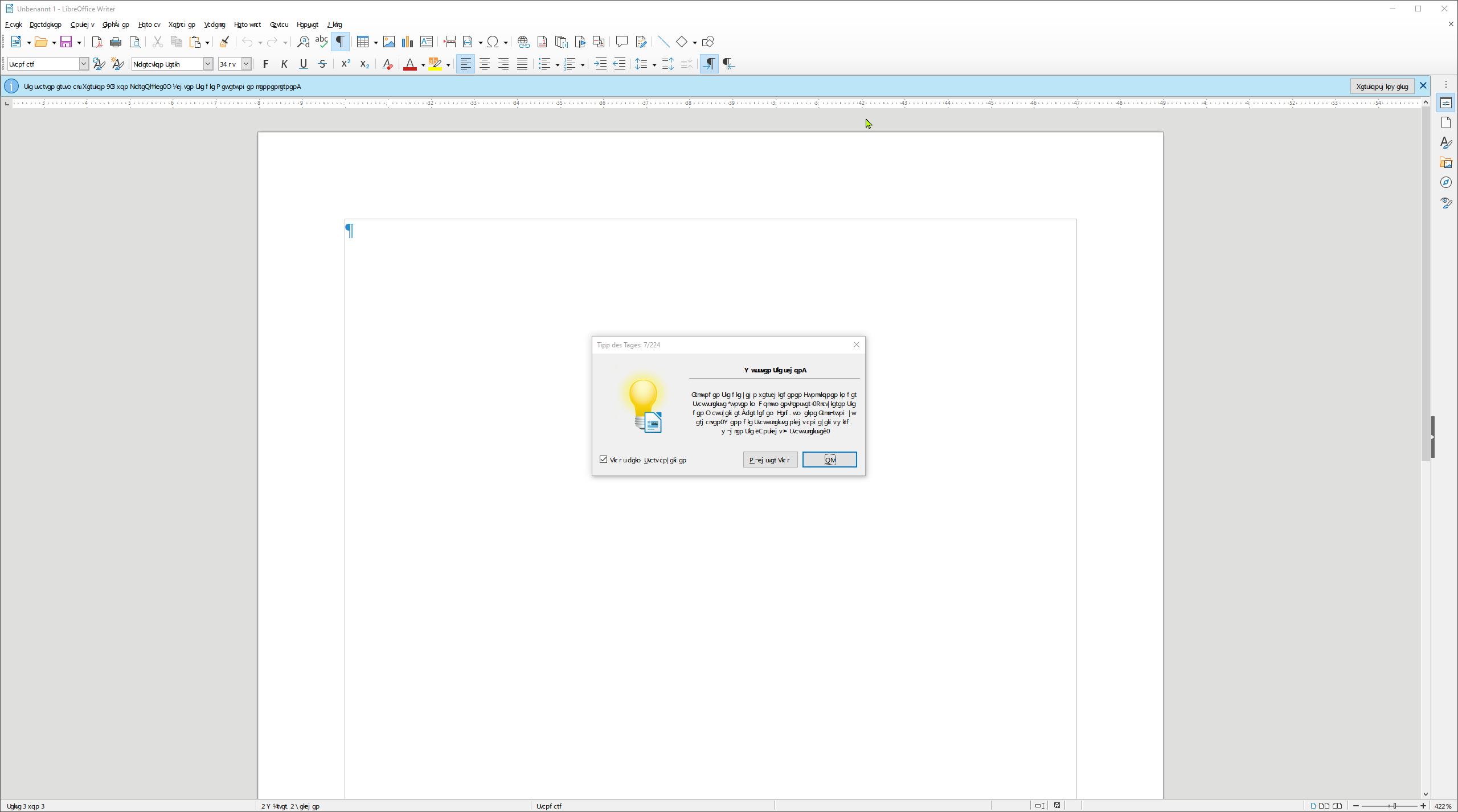Uncheck the show tips on startup checkbox
This screenshot has width=1458, height=812.
603,460
